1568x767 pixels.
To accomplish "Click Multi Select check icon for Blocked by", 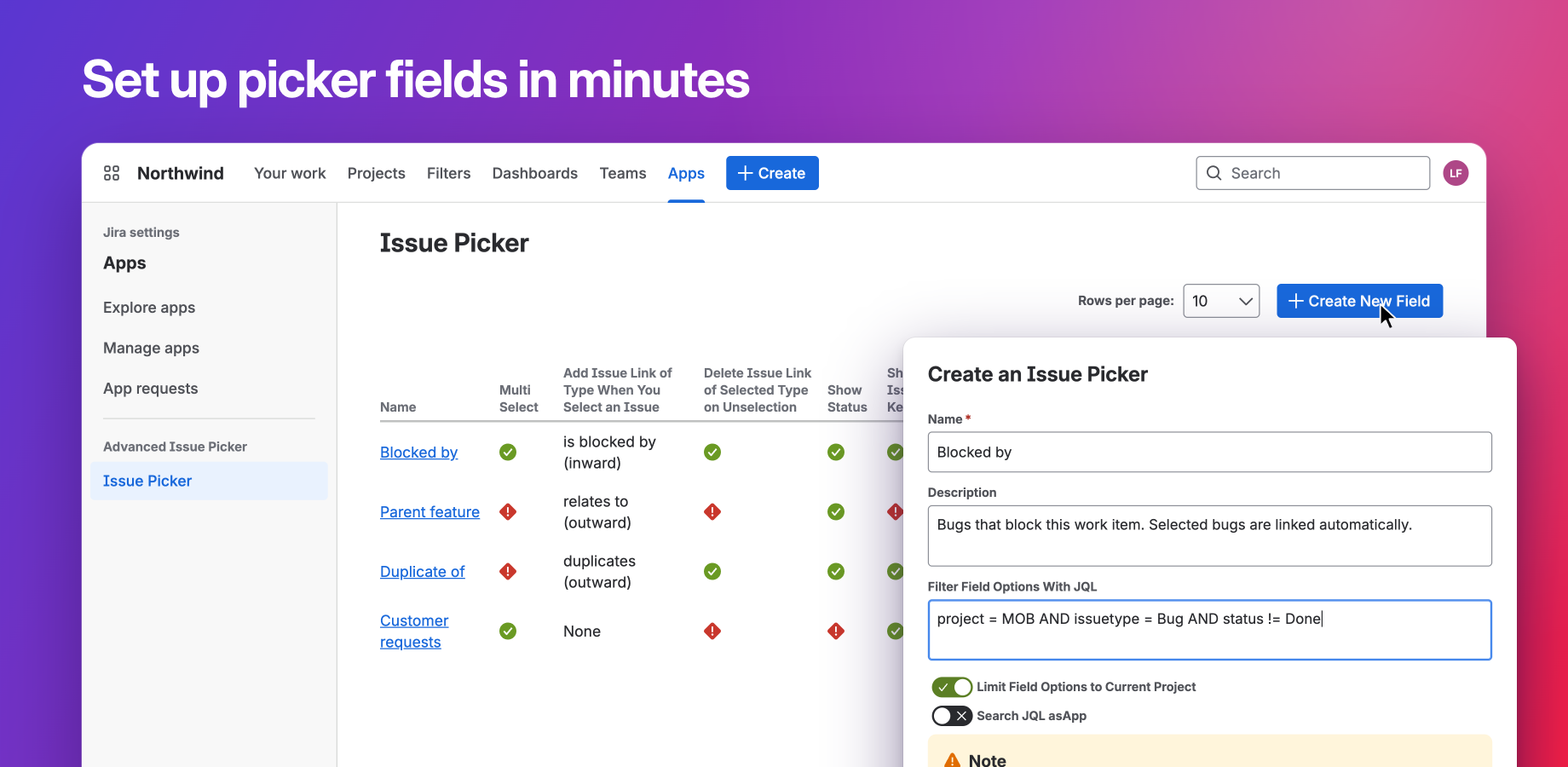I will coord(508,452).
